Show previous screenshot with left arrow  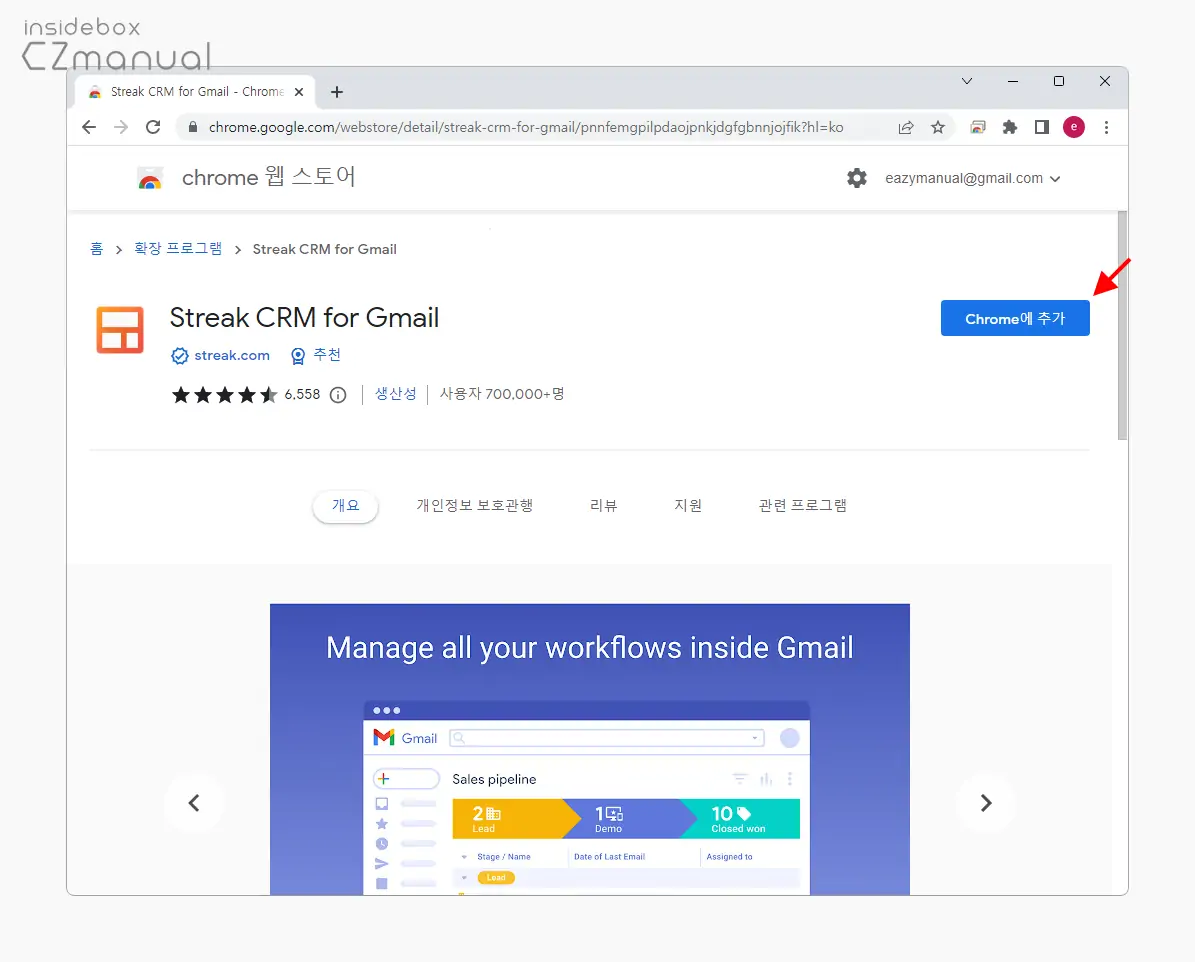tap(194, 803)
